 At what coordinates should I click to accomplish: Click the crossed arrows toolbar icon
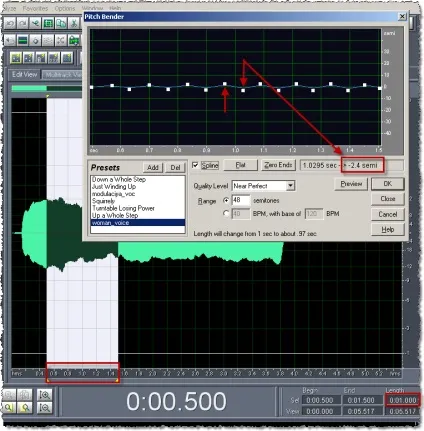click(x=61, y=40)
